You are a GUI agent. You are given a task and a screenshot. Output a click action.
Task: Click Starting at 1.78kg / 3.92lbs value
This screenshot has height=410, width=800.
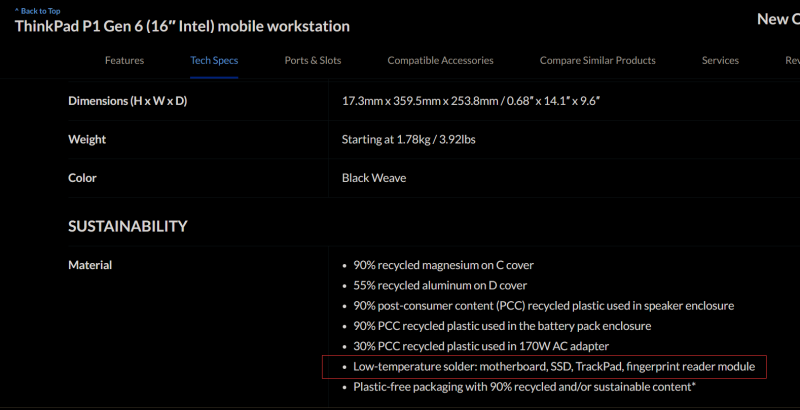click(x=409, y=139)
